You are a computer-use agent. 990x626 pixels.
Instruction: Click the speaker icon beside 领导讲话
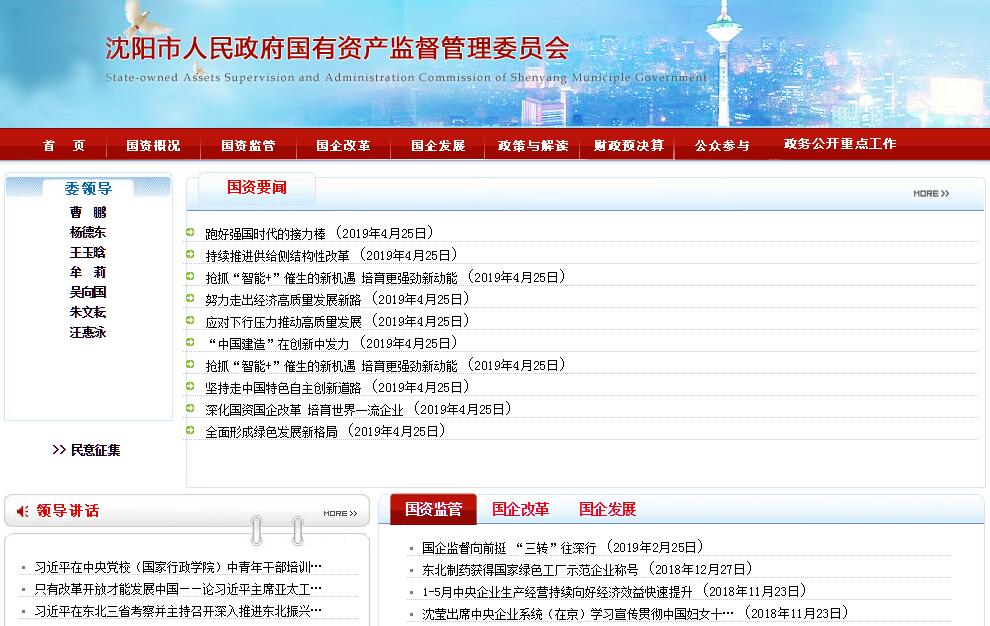(22, 512)
